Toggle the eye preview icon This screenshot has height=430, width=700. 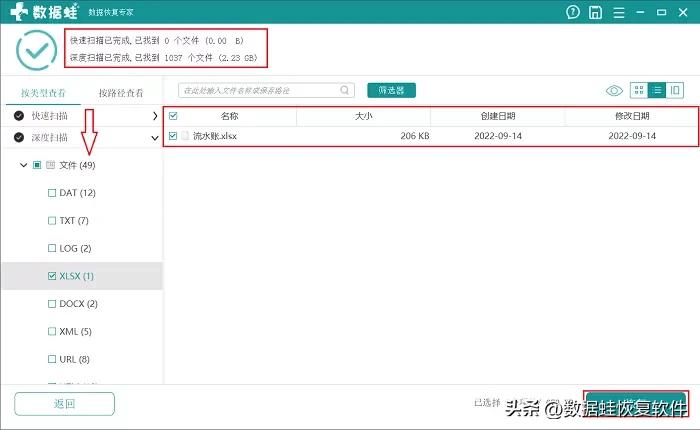pyautogui.click(x=614, y=91)
